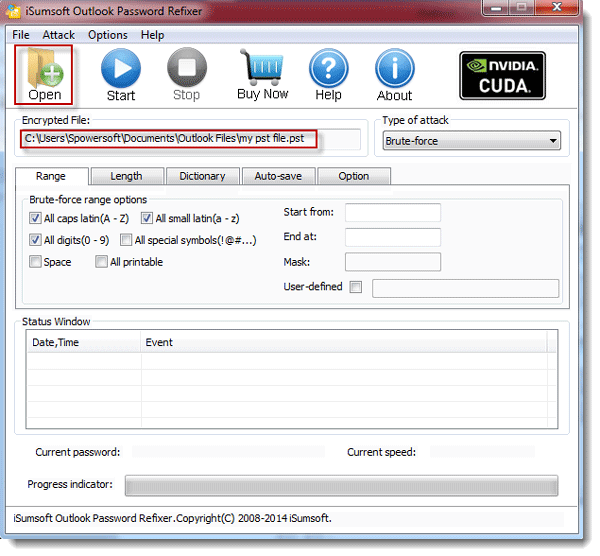Screen dimensions: 600x556
Task: Click the Date,Time column header
Action: tap(84, 342)
